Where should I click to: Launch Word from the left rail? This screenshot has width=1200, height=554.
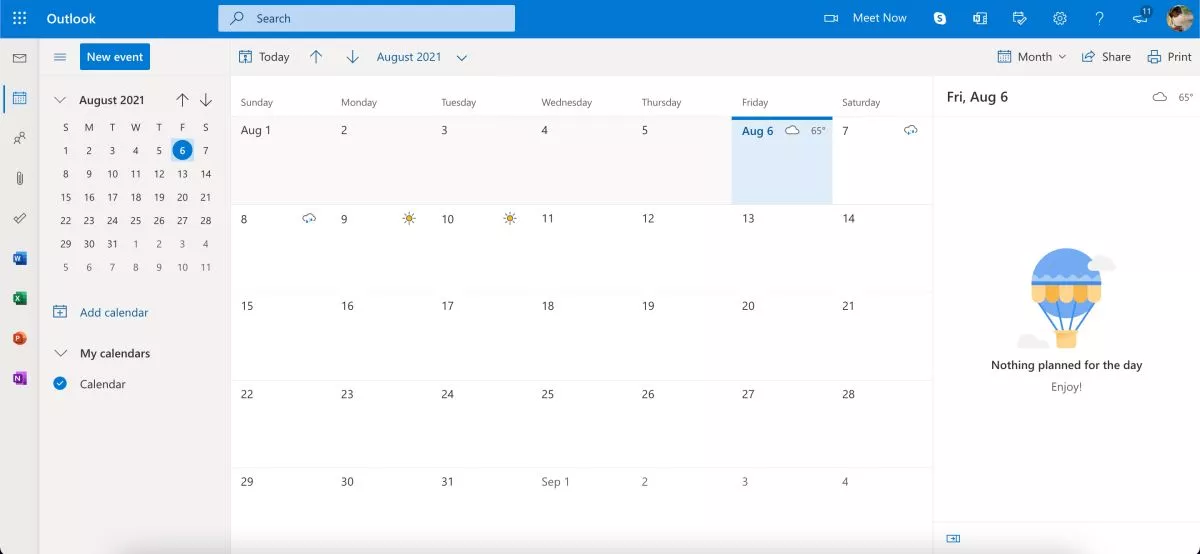[19, 258]
